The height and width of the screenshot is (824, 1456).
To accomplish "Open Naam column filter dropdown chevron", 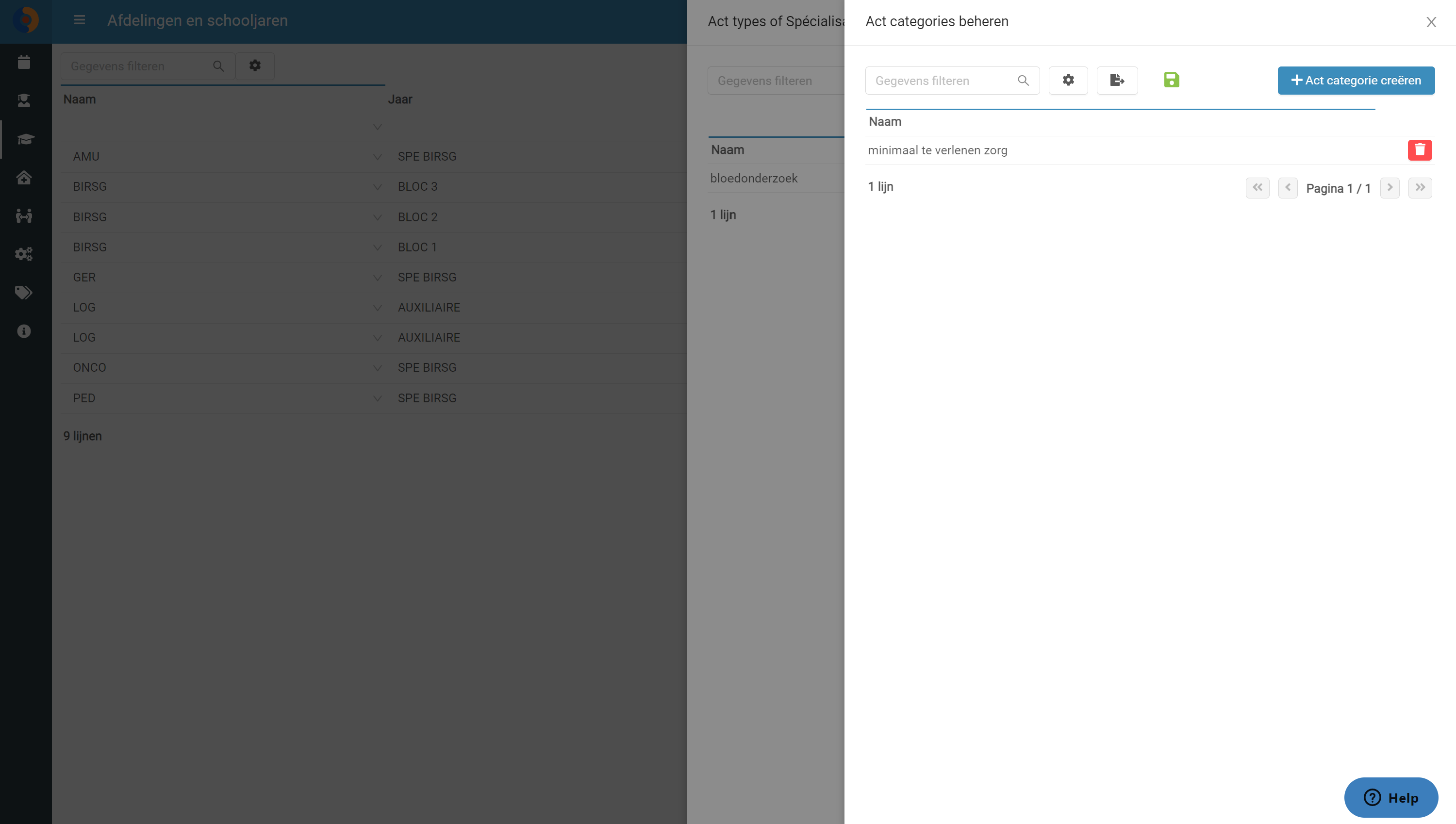I will point(377,127).
